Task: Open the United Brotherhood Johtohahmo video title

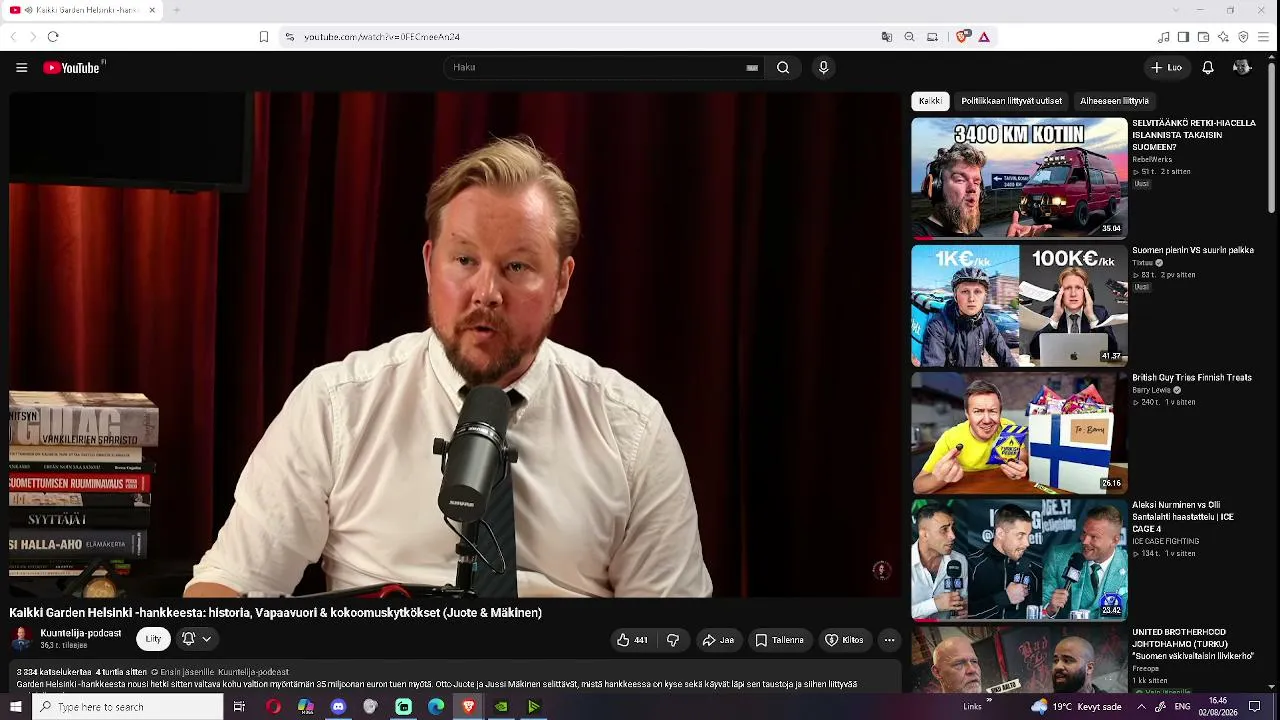Action: click(x=1193, y=644)
